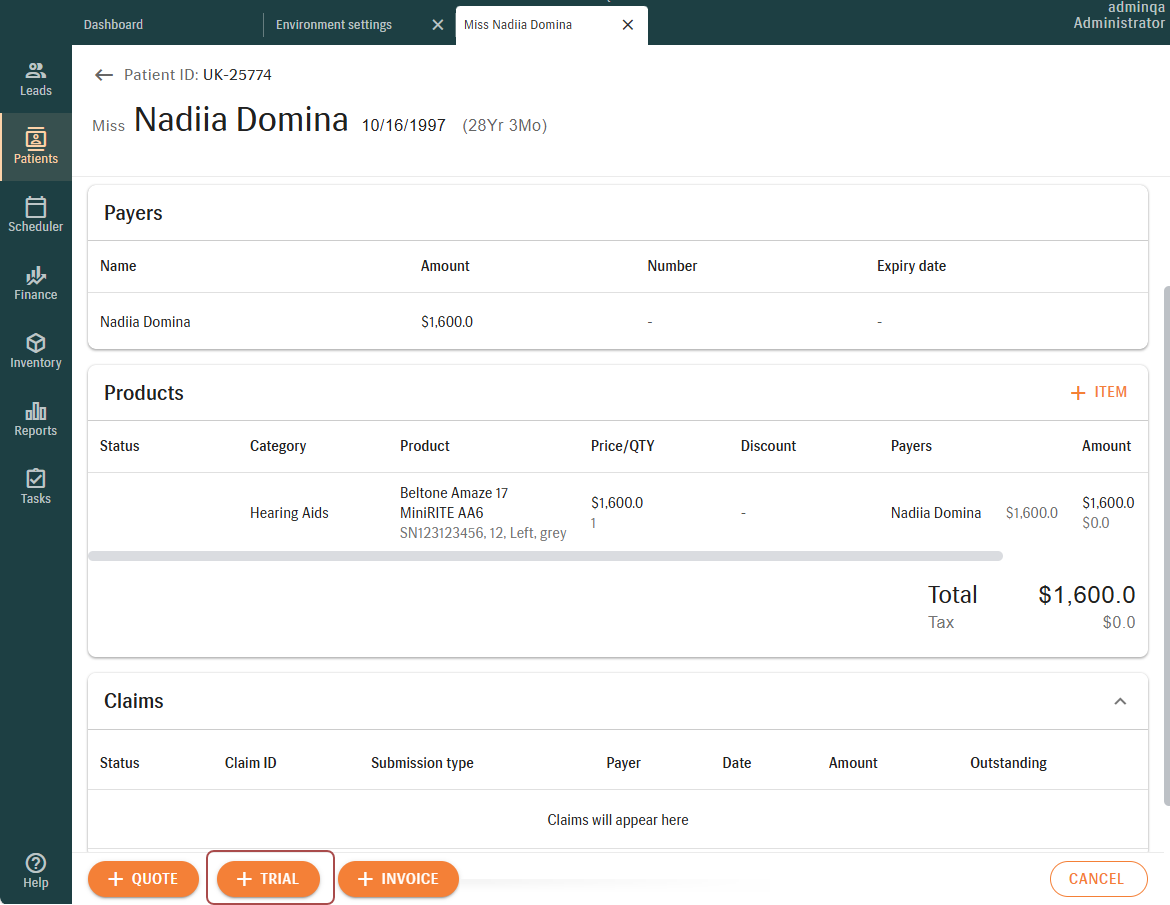Open the Reports chart icon
This screenshot has height=905, width=1170.
[36, 412]
